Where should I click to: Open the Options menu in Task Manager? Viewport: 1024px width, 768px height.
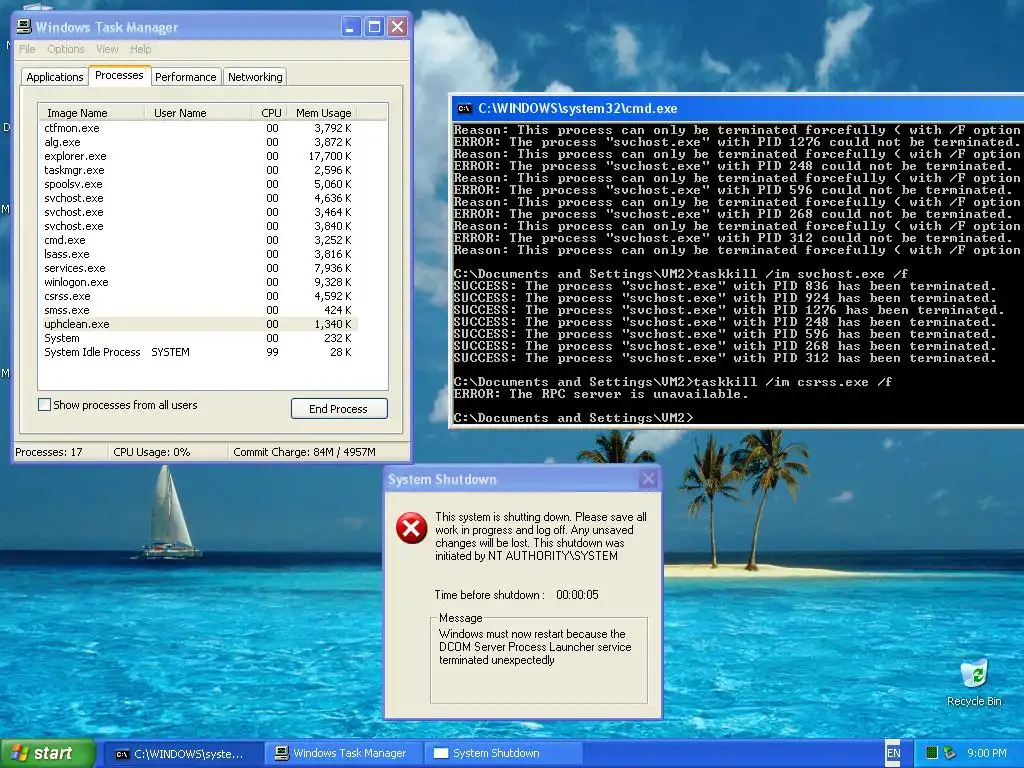coord(65,49)
